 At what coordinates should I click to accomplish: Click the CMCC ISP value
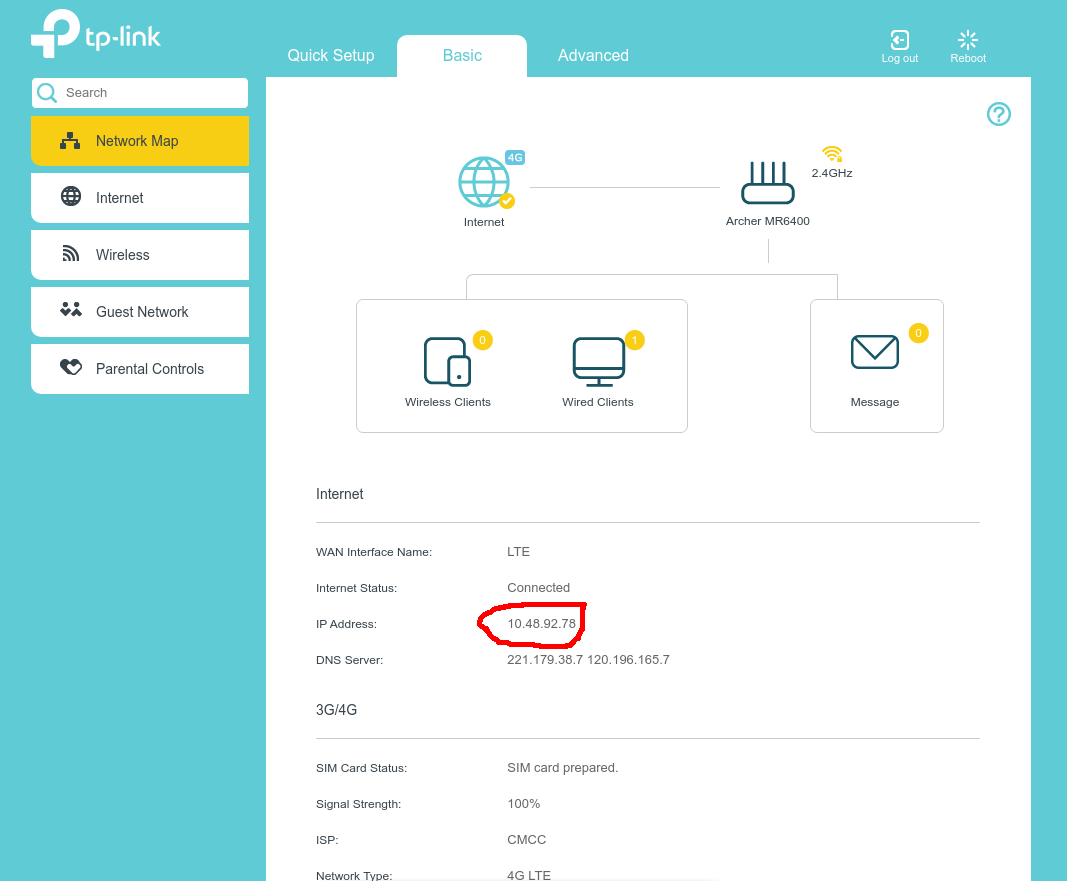click(526, 840)
